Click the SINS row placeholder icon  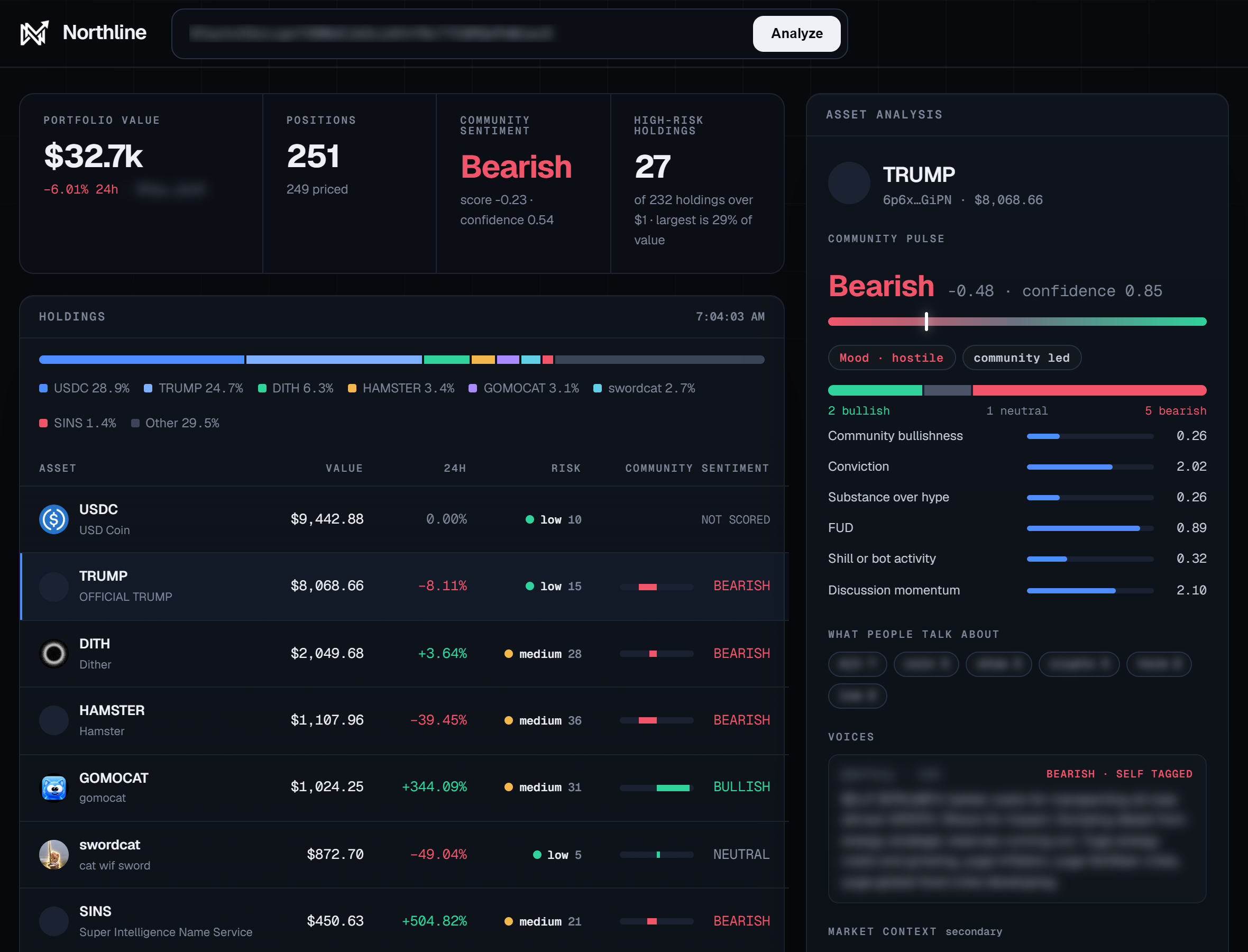(x=54, y=921)
